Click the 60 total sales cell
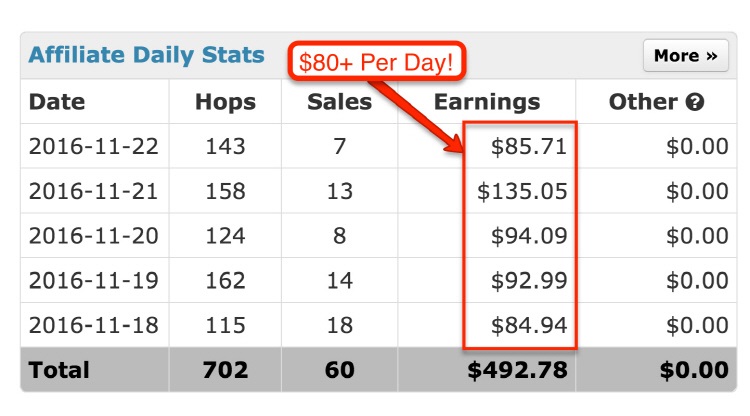The image size is (750, 416). click(x=340, y=370)
